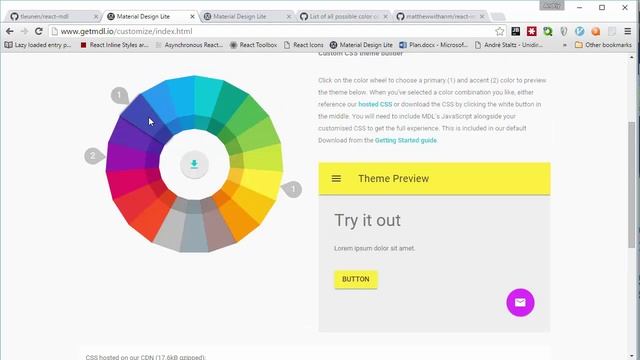Click the blue circular extension icon
Viewport: 640px width, 360px height.
580,31
